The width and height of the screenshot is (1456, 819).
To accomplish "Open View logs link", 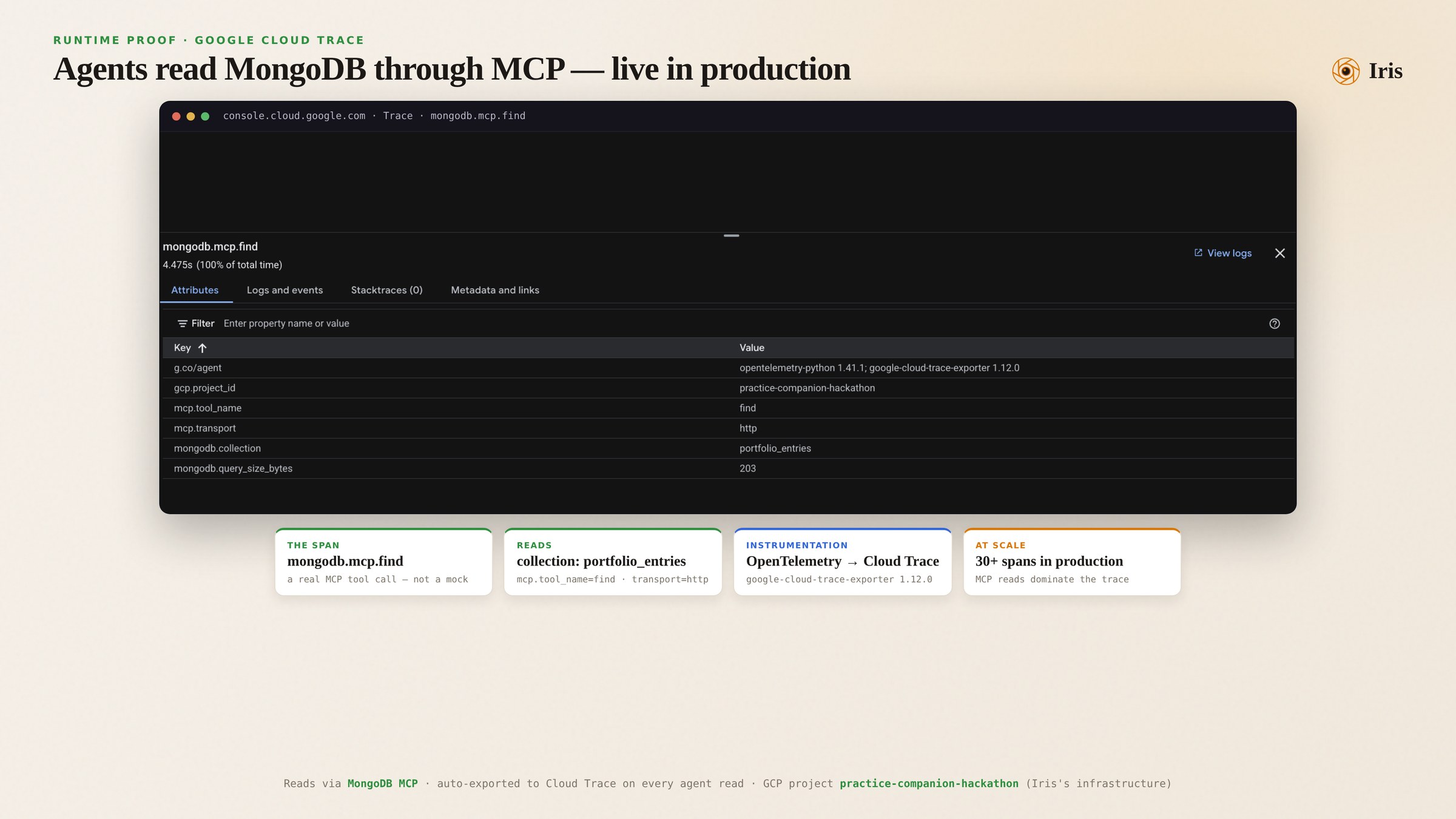I will pyautogui.click(x=1229, y=253).
